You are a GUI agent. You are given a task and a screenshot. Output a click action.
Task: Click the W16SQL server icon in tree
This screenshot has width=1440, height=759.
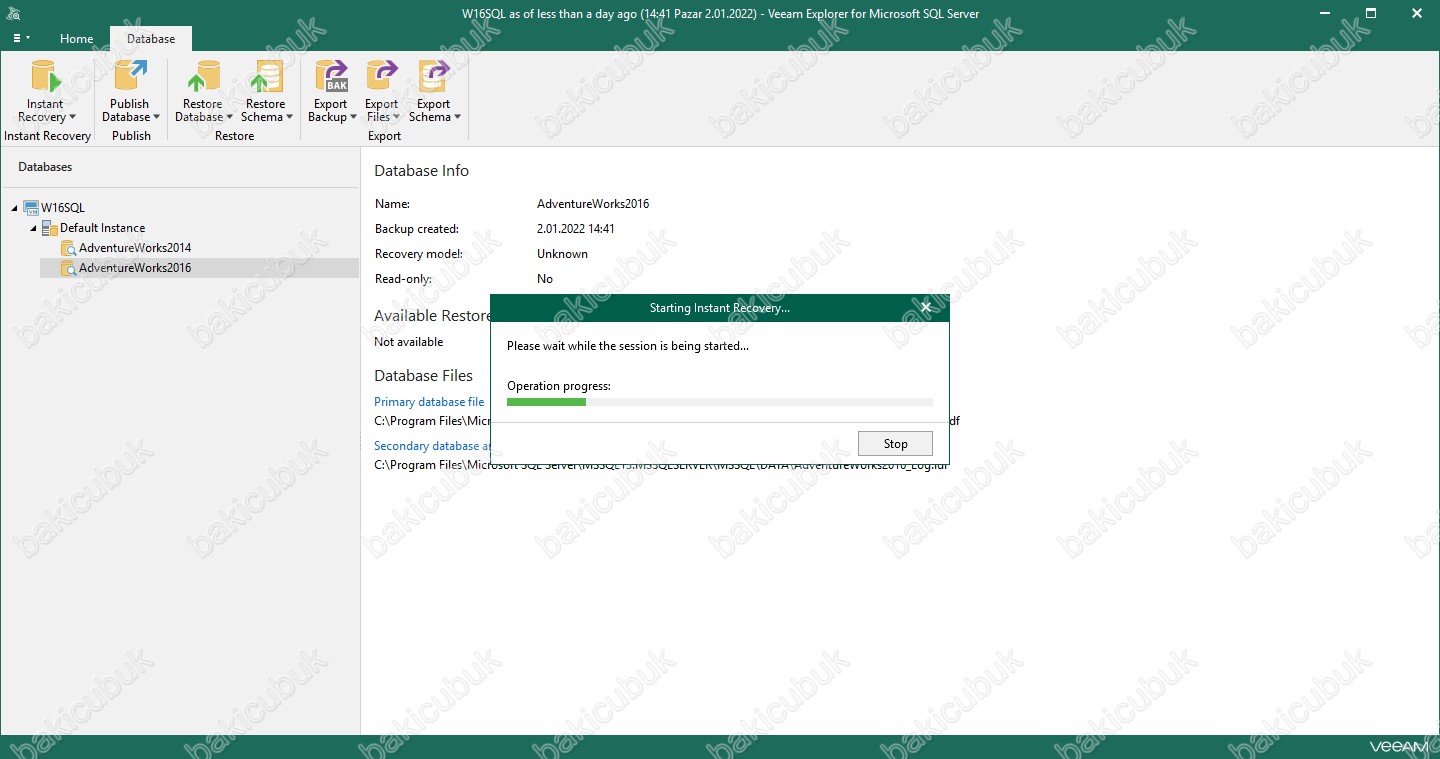point(31,208)
